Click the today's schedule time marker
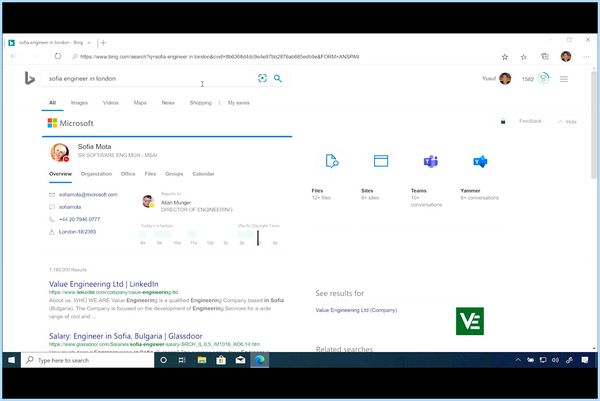The image size is (600, 401). 258,238
